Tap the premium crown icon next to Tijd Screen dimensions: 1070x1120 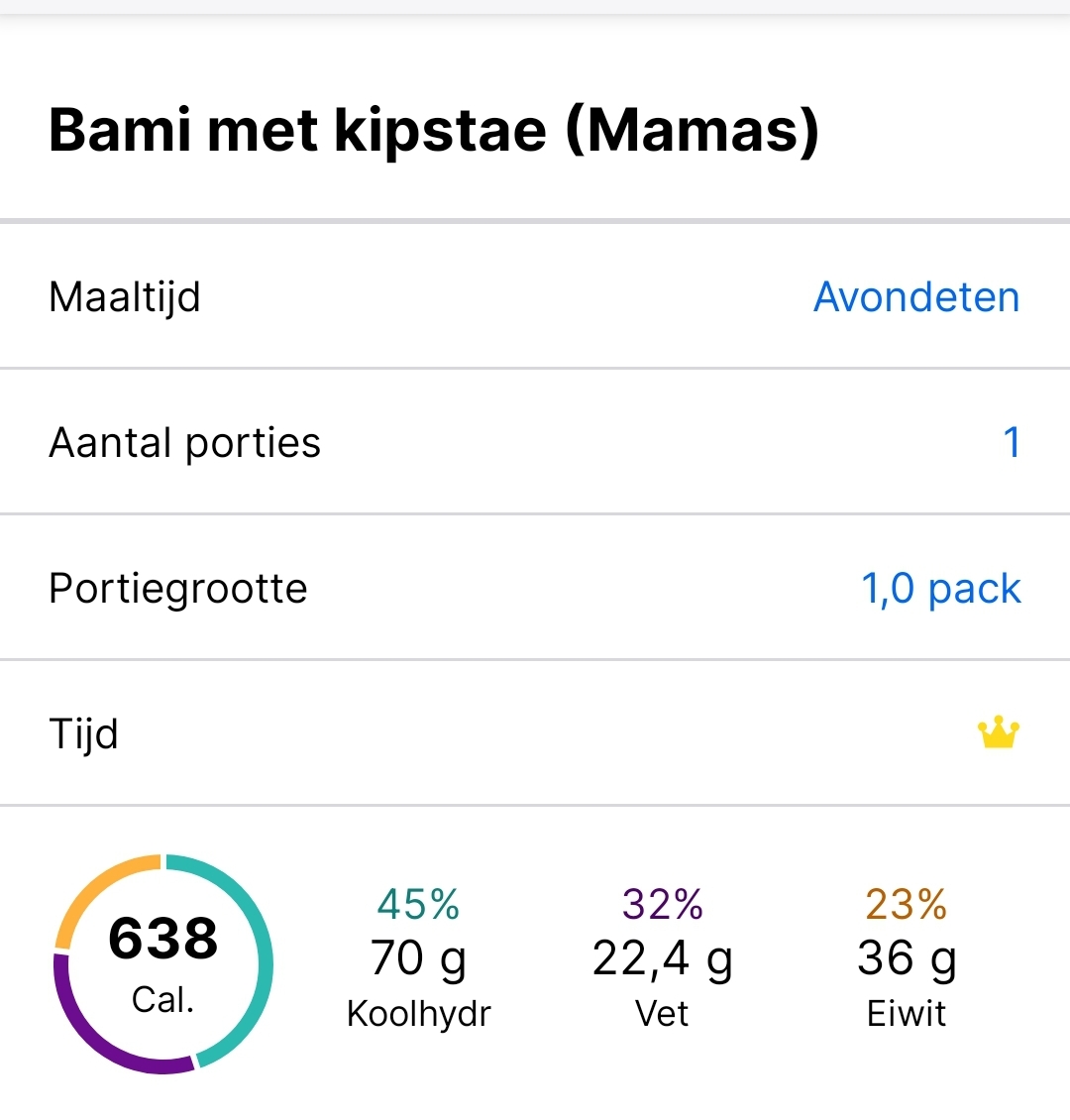pos(998,732)
